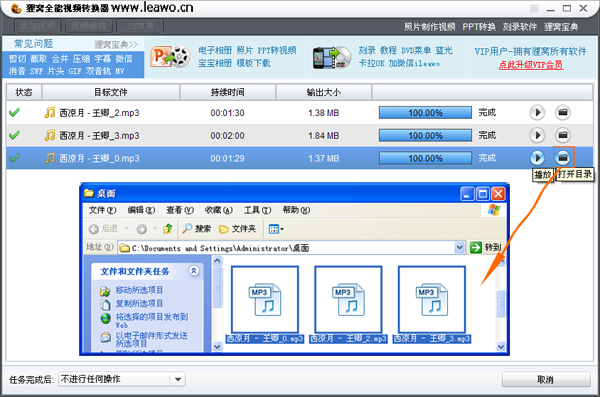
Task: Click the Explorer forward arrow icon
Action: [x=142, y=229]
